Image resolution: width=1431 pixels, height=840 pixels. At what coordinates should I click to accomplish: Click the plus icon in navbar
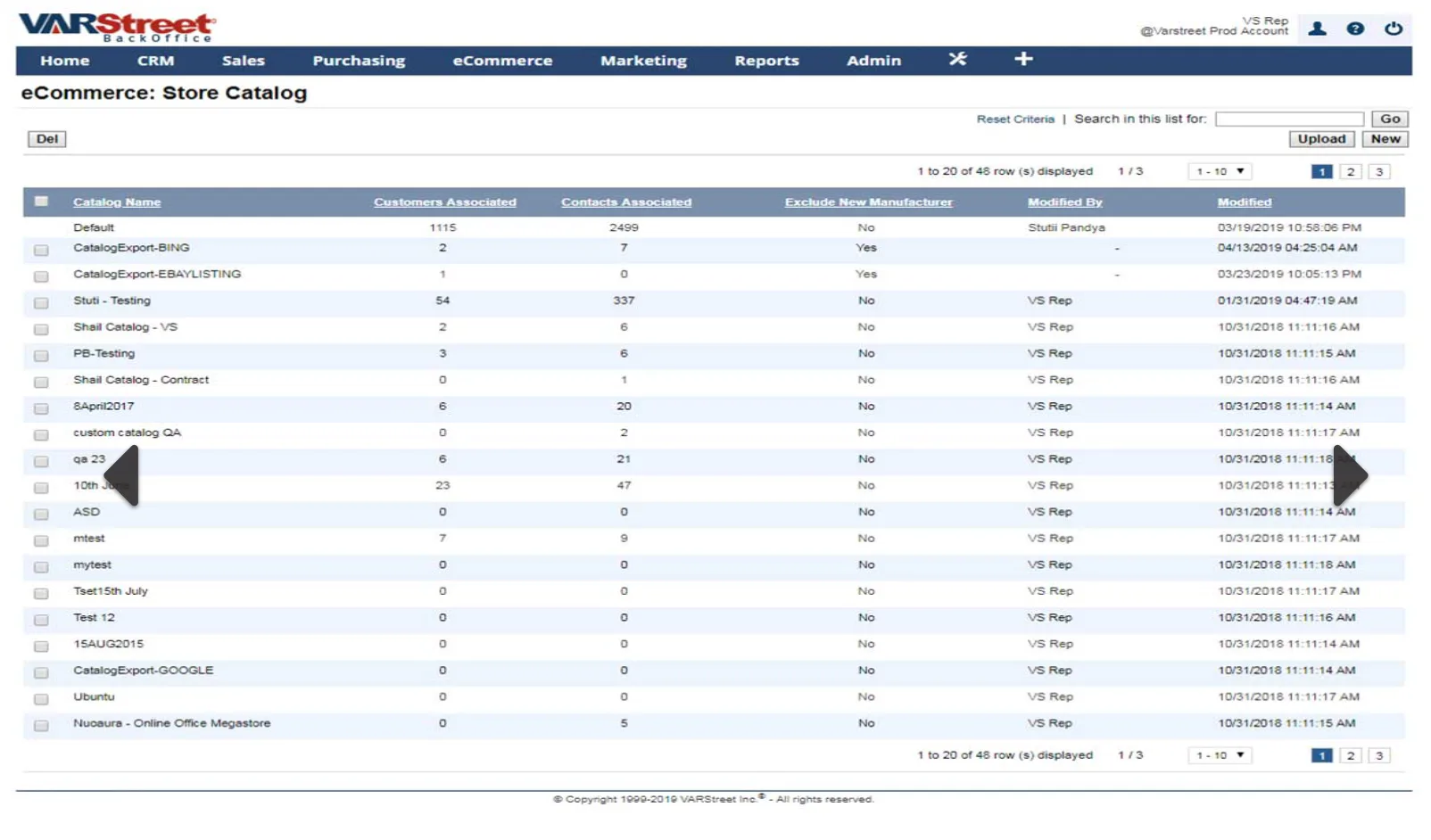(1023, 59)
